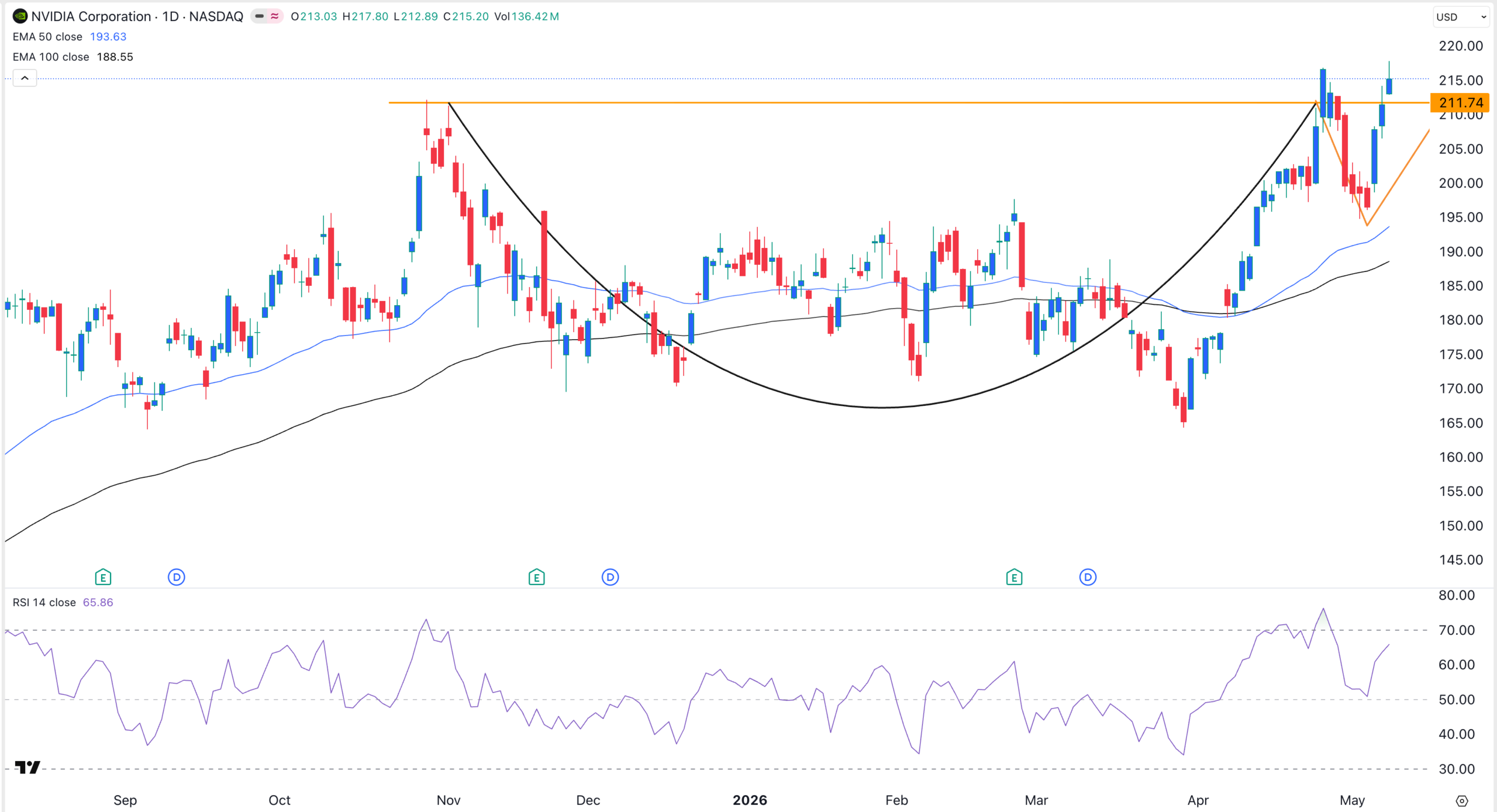Click the NVIDIA logo icon beside the symbol
The width and height of the screenshot is (1497, 812).
[x=20, y=16]
